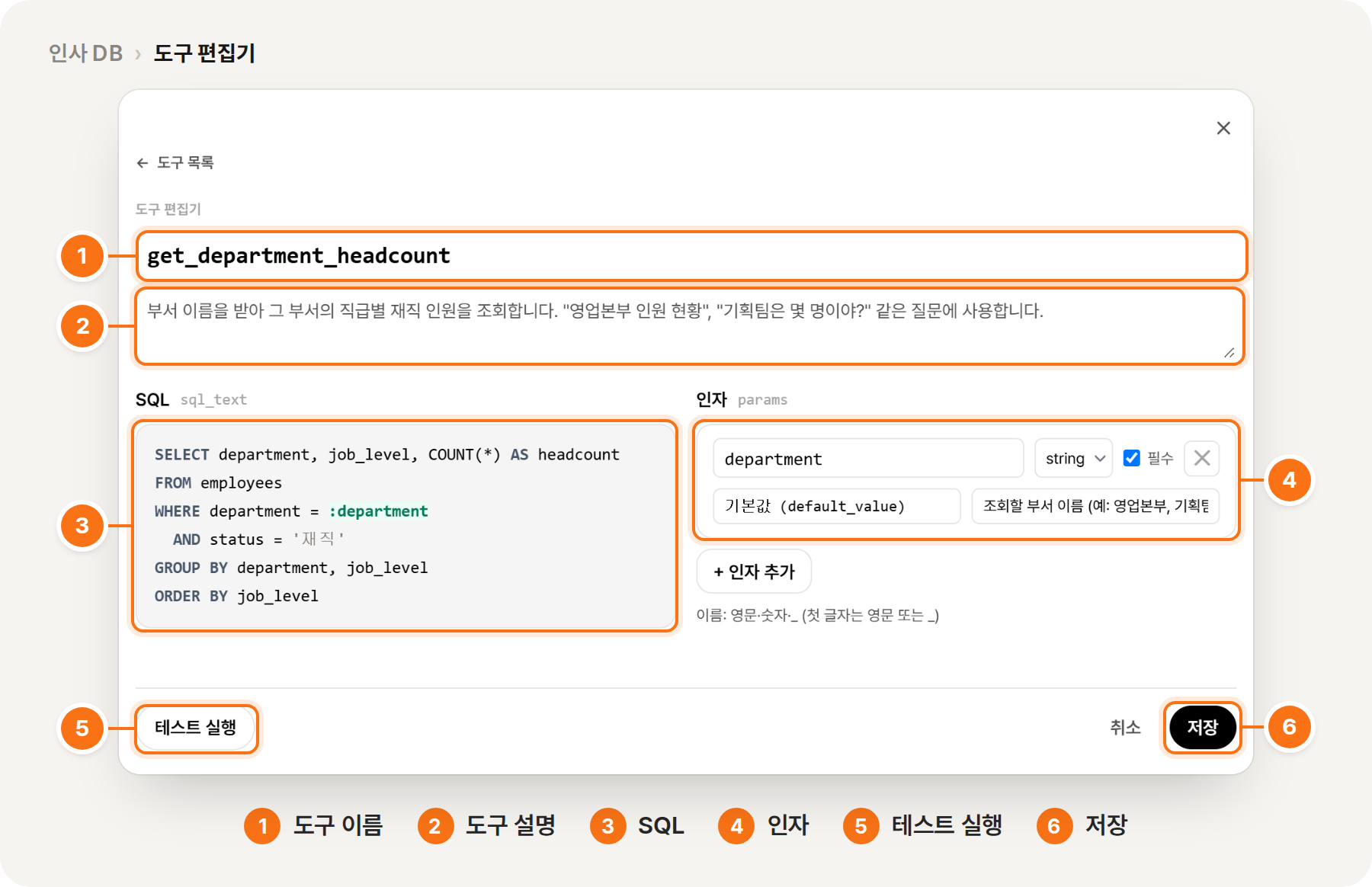1372x887 pixels.
Task: Click the 인사 DB breadcrumb
Action: (x=85, y=53)
